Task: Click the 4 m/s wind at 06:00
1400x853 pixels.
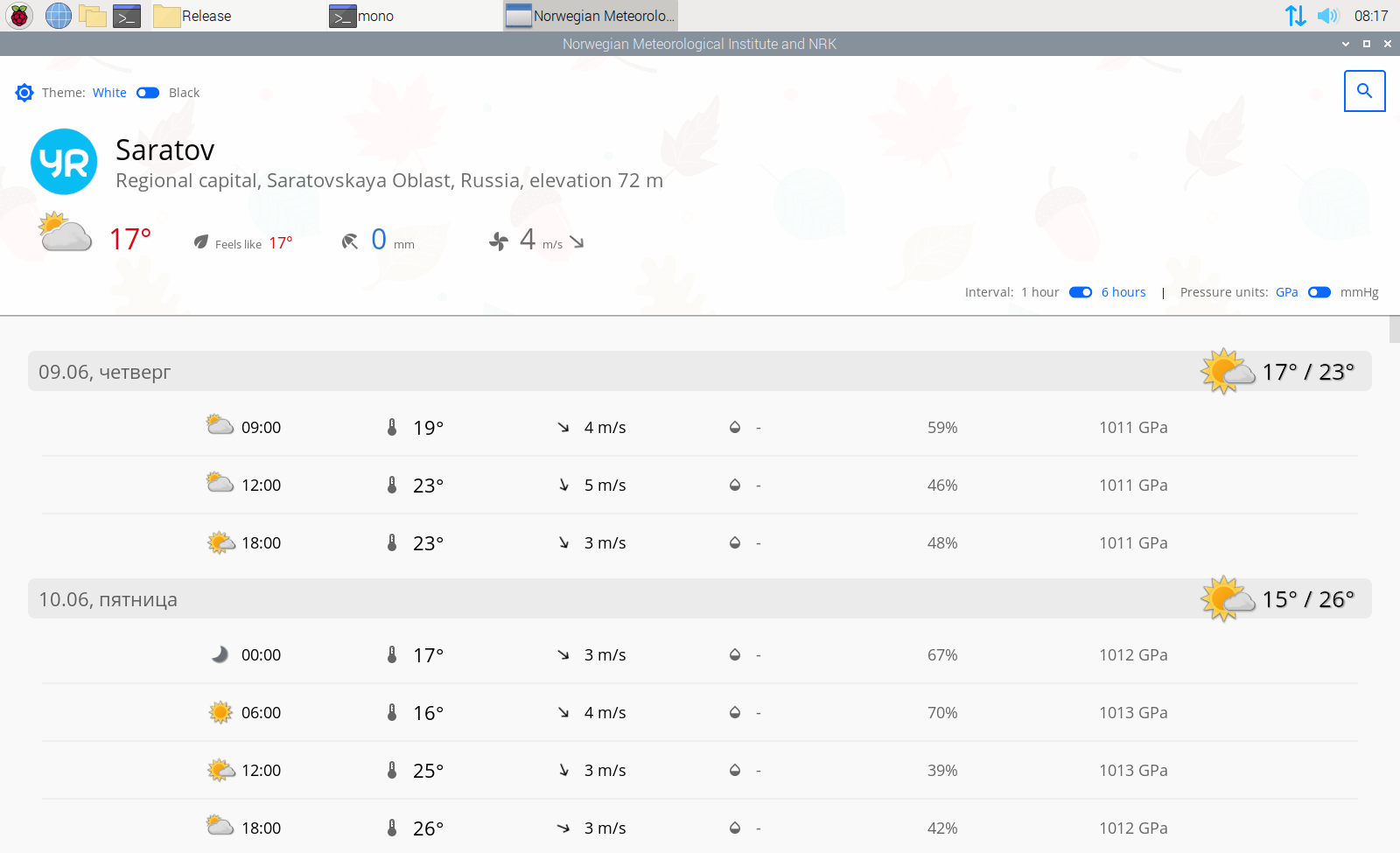Action: 605,713
